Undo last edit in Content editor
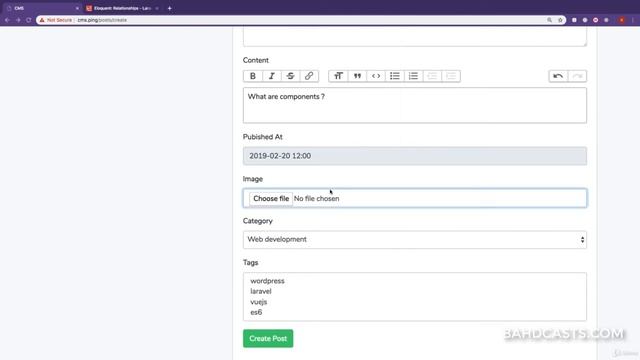Image resolution: width=640 pixels, height=360 pixels. click(x=558, y=76)
